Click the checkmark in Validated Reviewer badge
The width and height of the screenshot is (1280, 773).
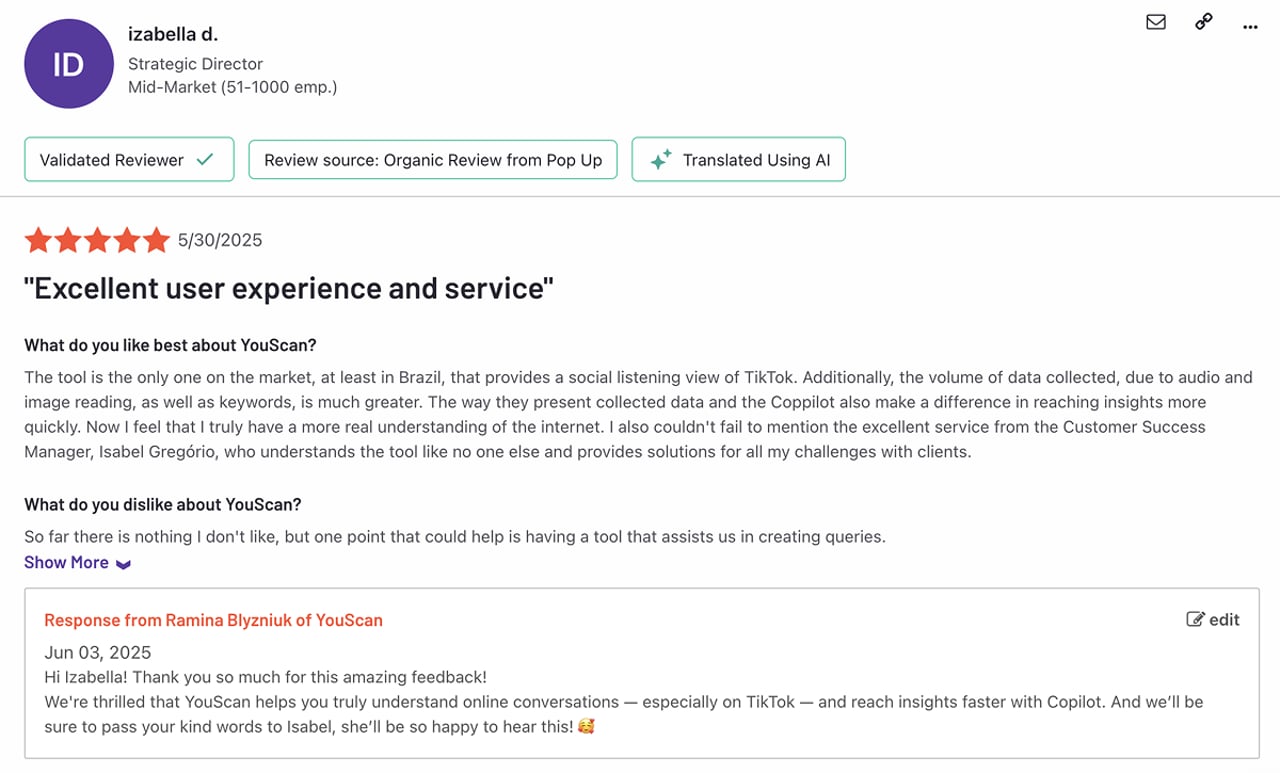pos(205,159)
